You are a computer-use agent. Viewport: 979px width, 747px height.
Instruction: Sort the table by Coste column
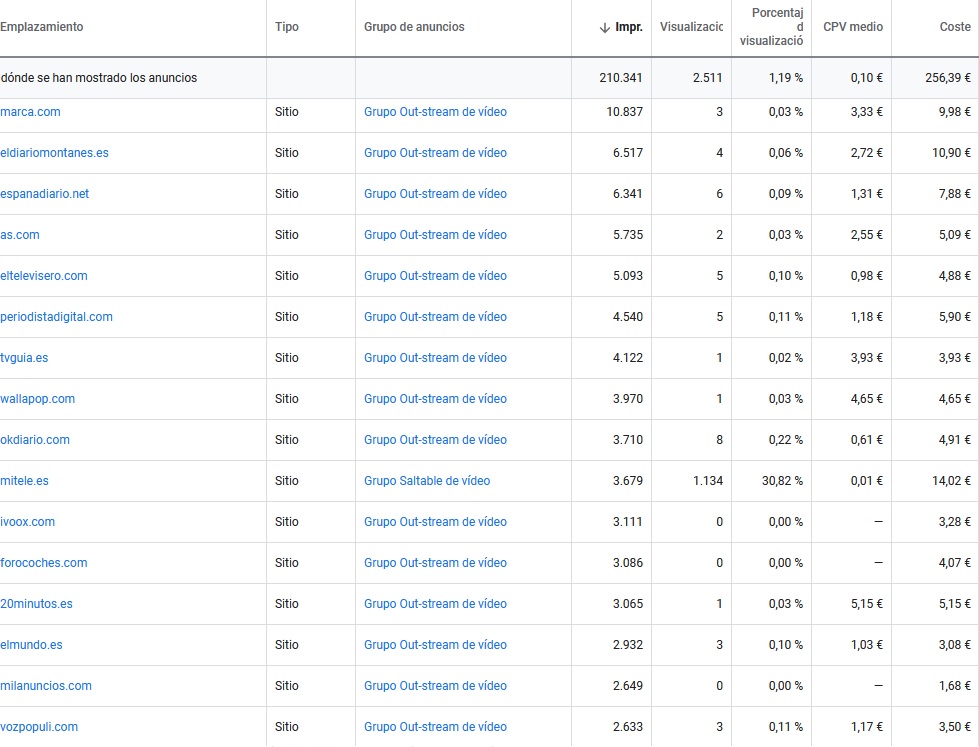(954, 27)
